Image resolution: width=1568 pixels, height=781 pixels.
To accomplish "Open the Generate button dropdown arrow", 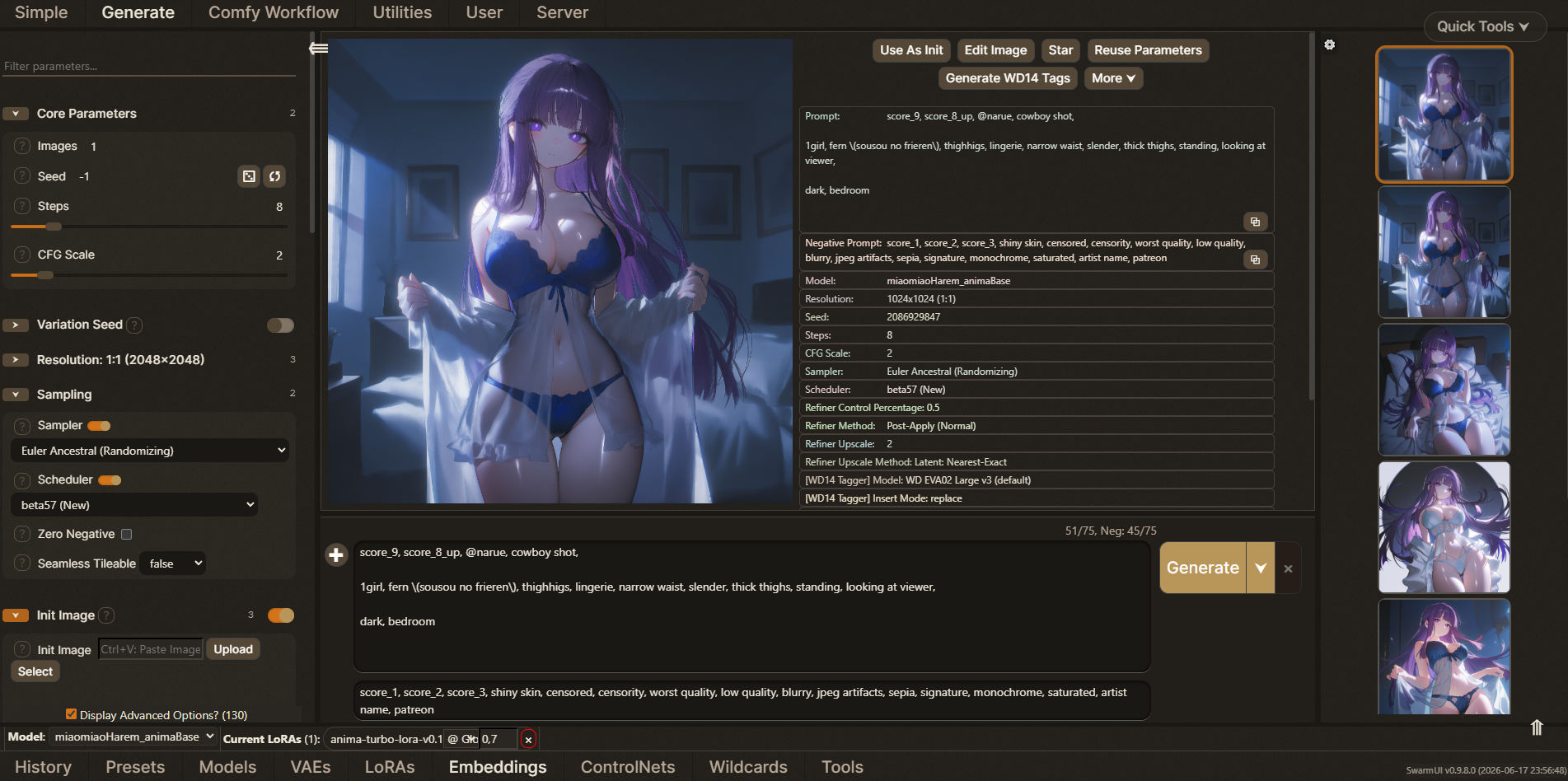I will click(x=1261, y=568).
